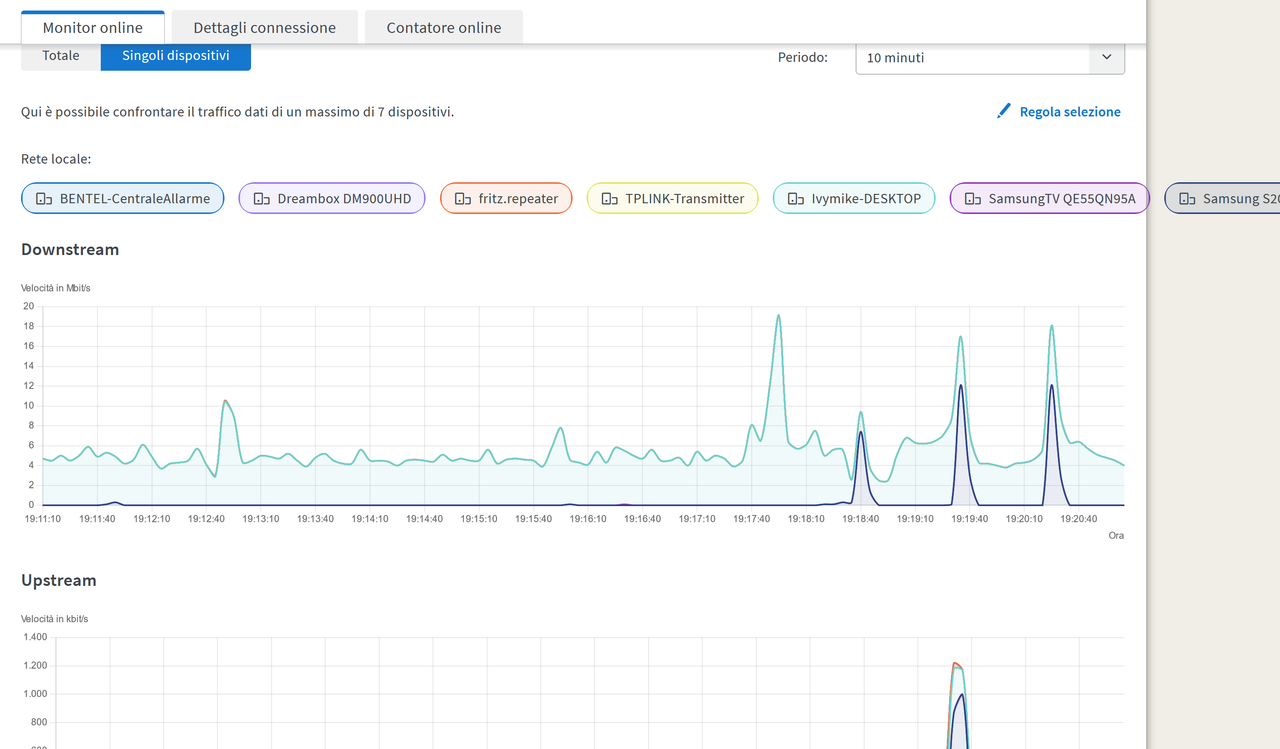
Task: Click the 19:12:40 time label on downstream axis
Action: [207, 519]
